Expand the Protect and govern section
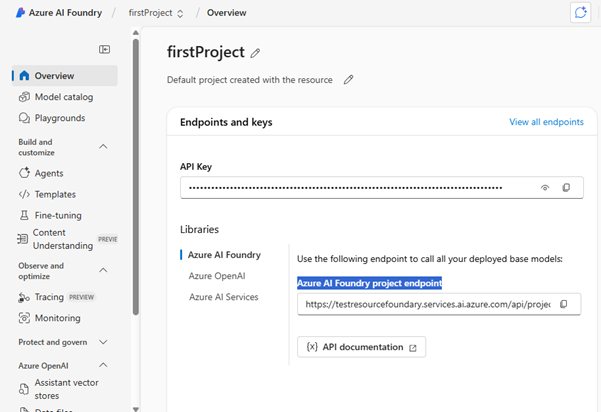The height and width of the screenshot is (412, 601). 103,342
